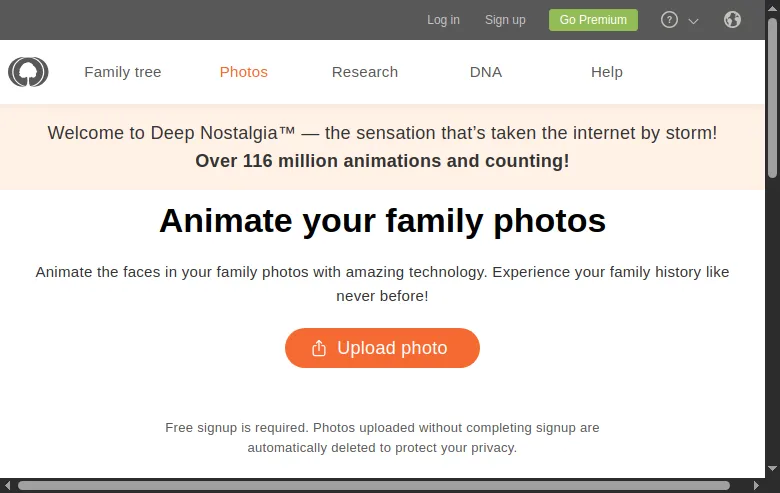780x493 pixels.
Task: Click the scroll left arrow
Action: point(7,486)
